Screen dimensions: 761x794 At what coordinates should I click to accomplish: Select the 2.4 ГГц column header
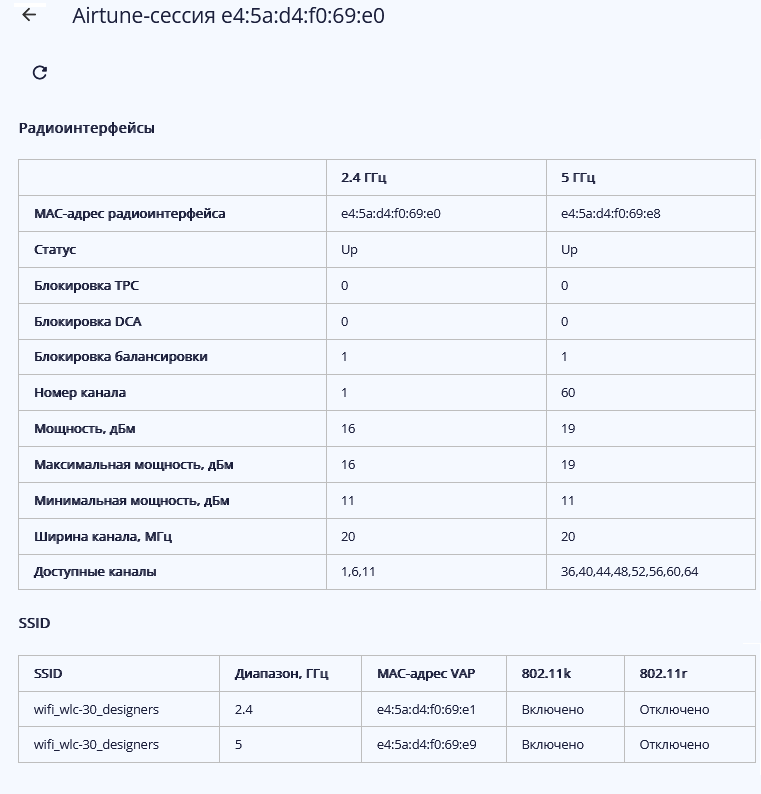click(x=363, y=178)
